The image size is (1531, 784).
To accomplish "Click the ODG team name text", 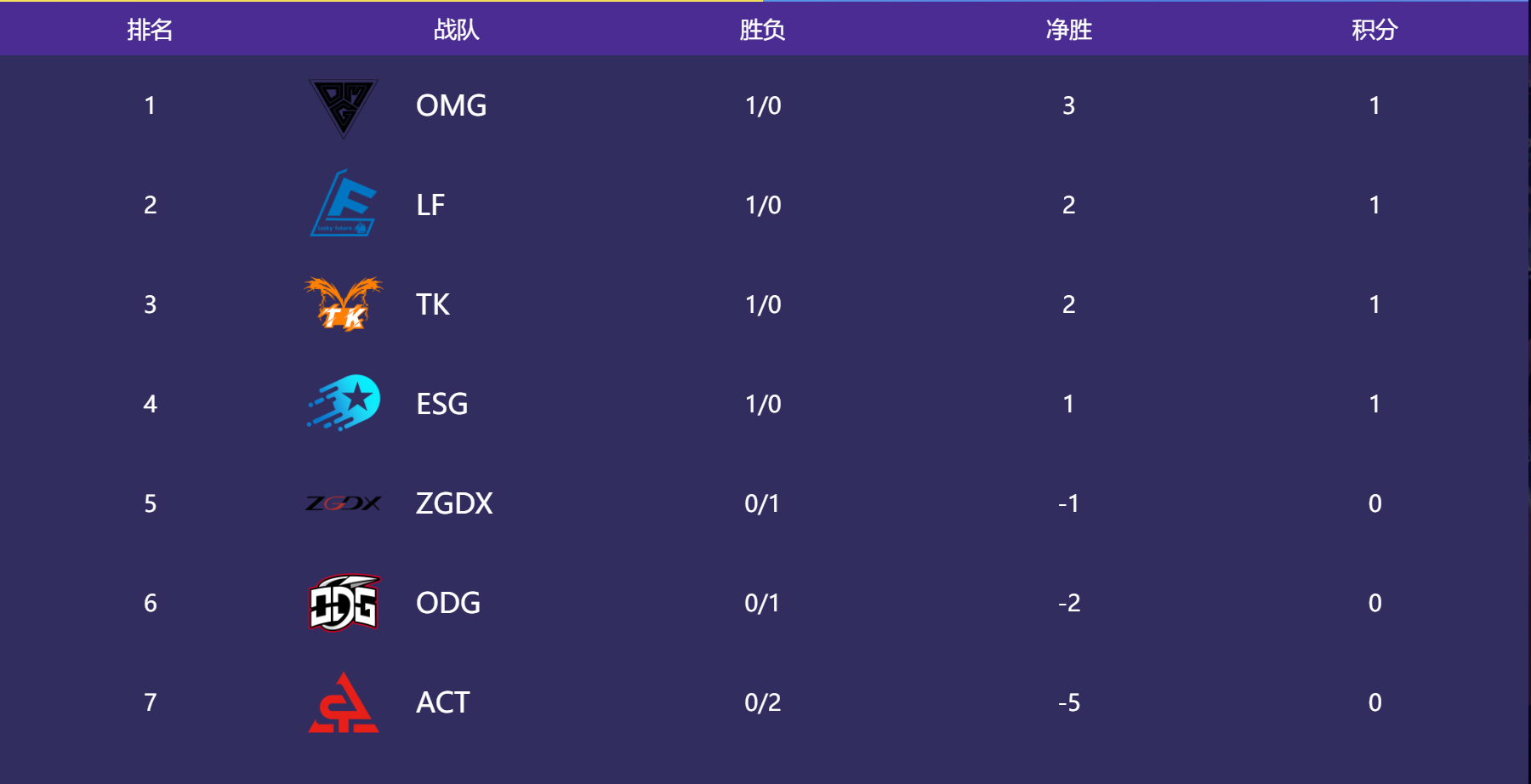I will click(448, 603).
